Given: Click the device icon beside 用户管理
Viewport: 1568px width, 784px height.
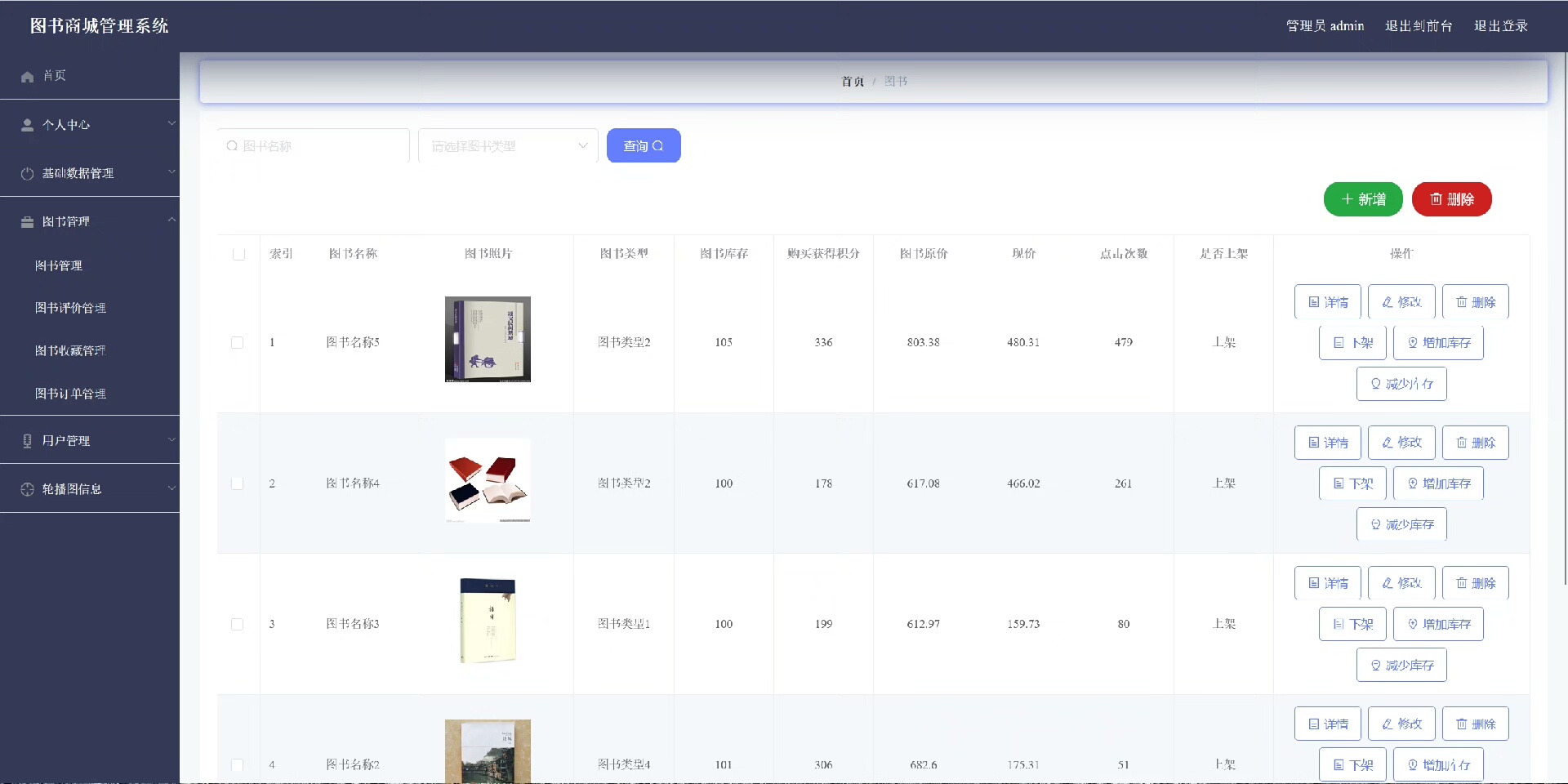Looking at the screenshot, I should [x=27, y=441].
